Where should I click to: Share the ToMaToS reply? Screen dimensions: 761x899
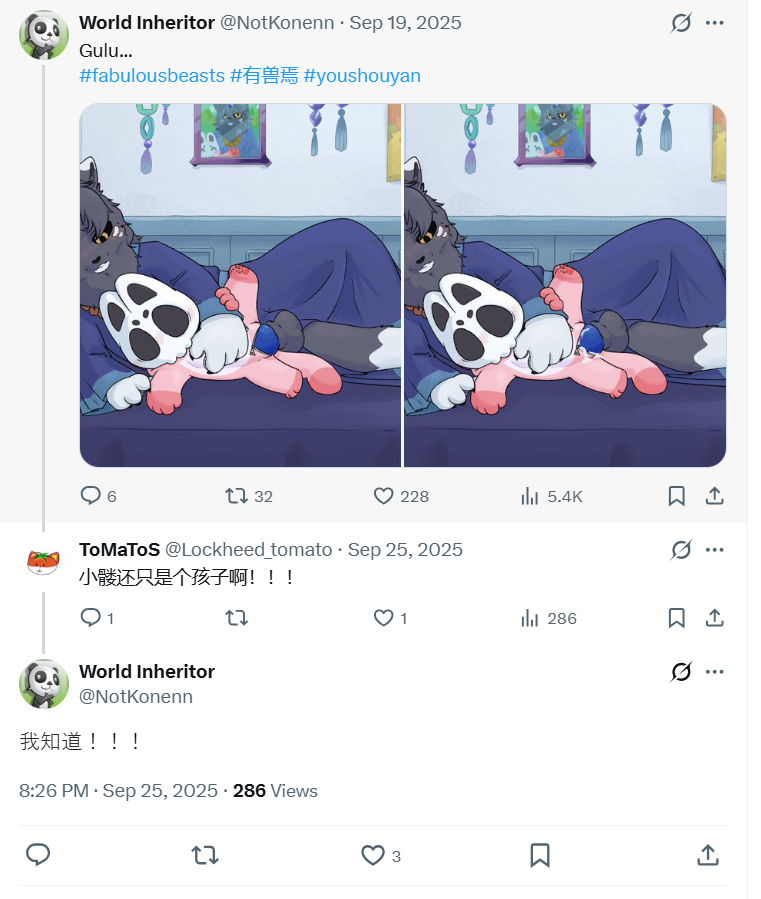(714, 619)
